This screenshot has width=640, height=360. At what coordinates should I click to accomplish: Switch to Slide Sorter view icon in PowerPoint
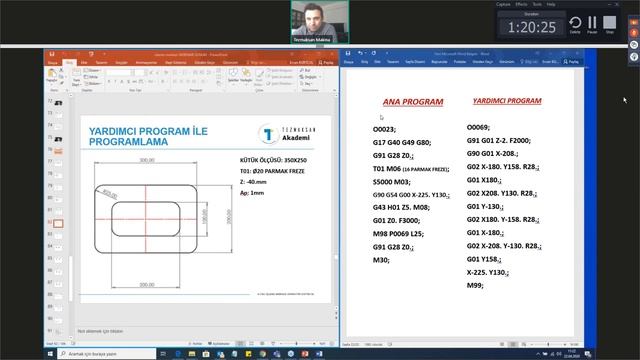pyautogui.click(x=251, y=344)
